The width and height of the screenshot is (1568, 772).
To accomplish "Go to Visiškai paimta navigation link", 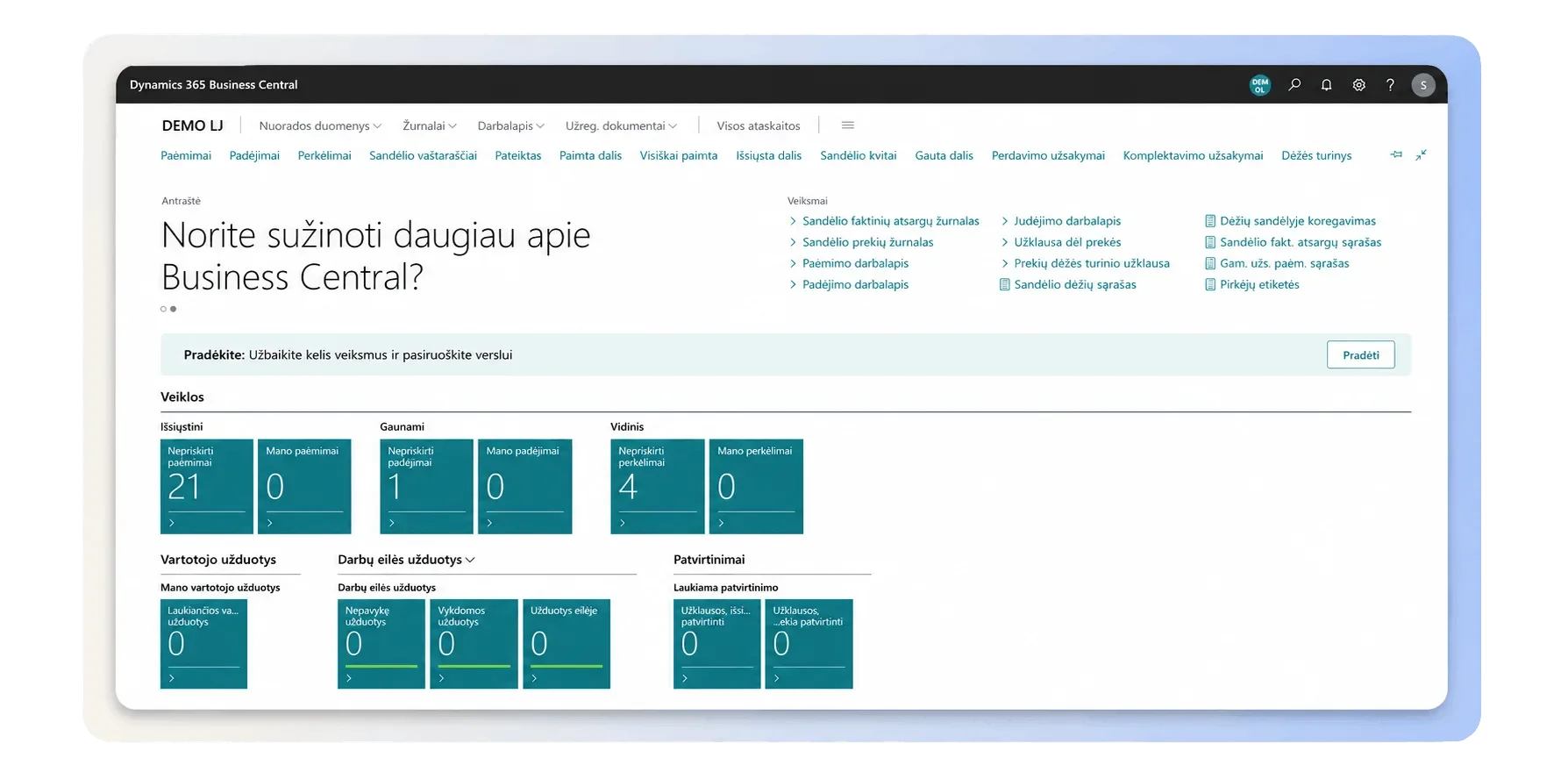I will (x=679, y=155).
